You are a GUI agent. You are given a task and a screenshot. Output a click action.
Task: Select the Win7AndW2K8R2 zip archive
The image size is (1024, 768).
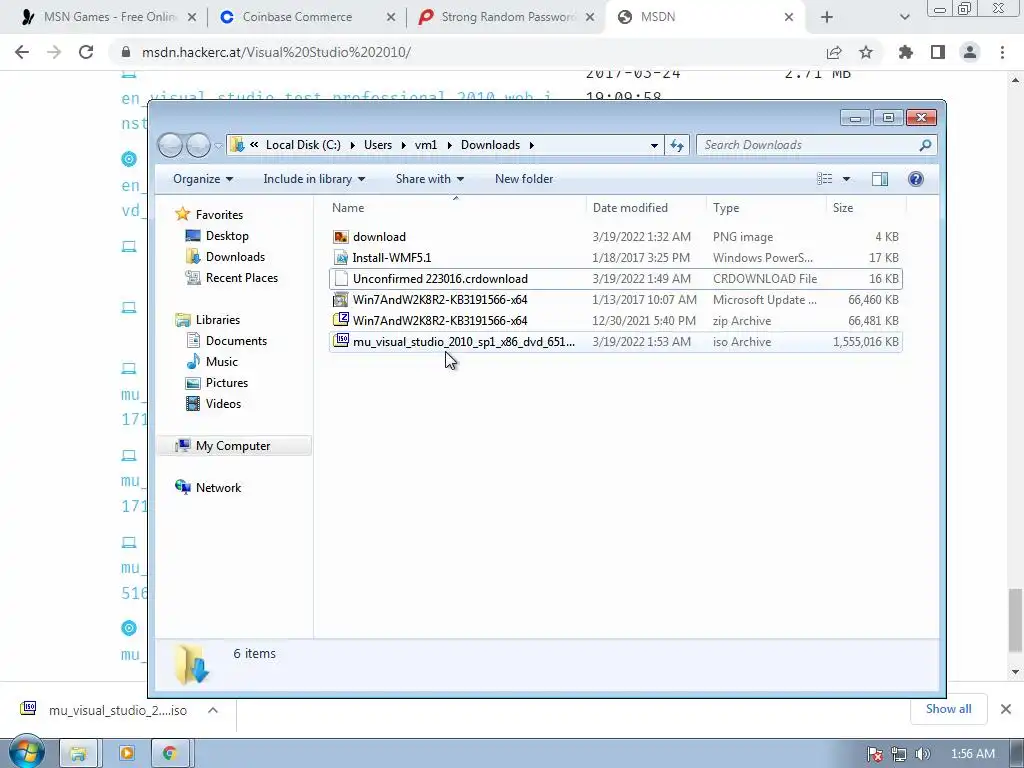[615, 321]
